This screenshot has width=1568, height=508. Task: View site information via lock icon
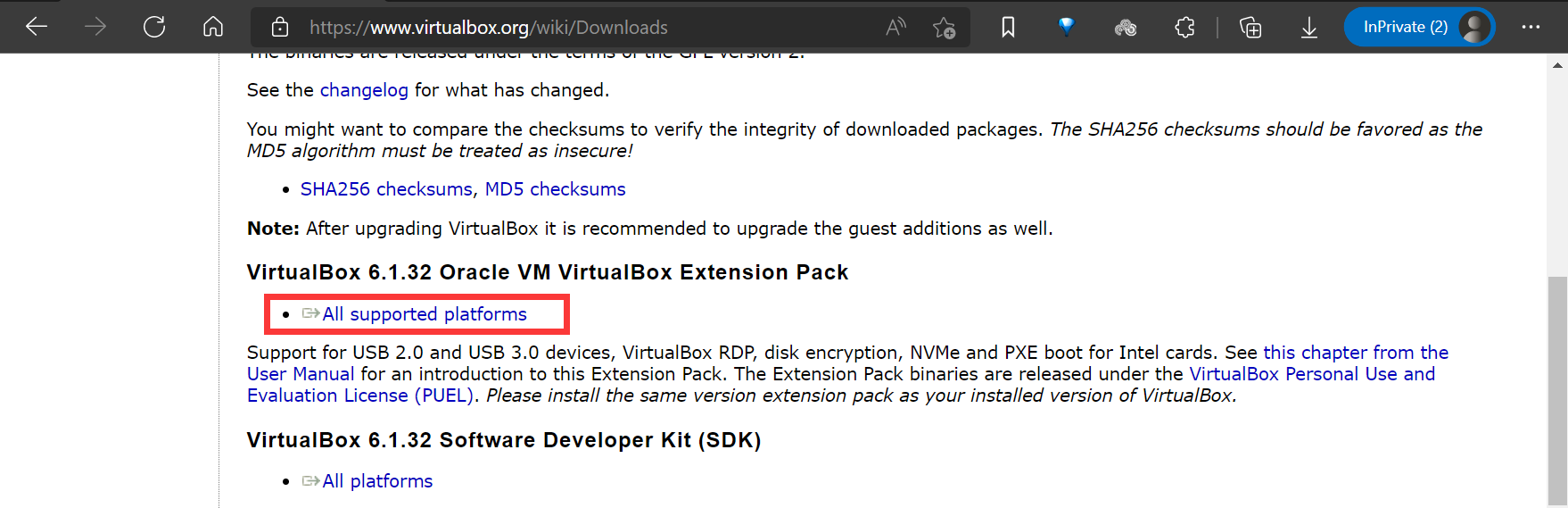click(x=280, y=28)
